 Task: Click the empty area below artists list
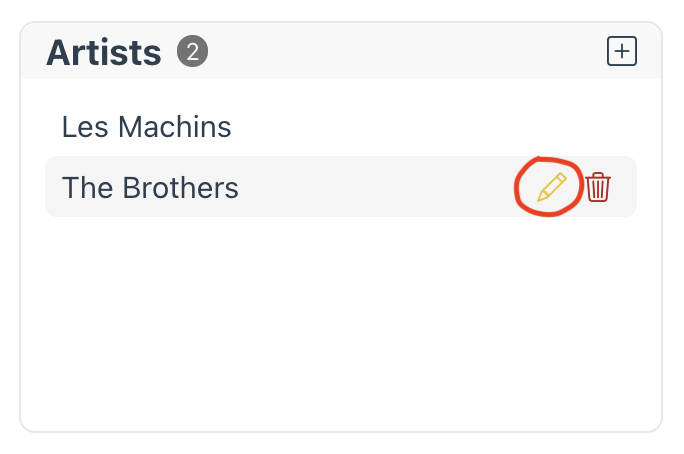tap(341, 323)
